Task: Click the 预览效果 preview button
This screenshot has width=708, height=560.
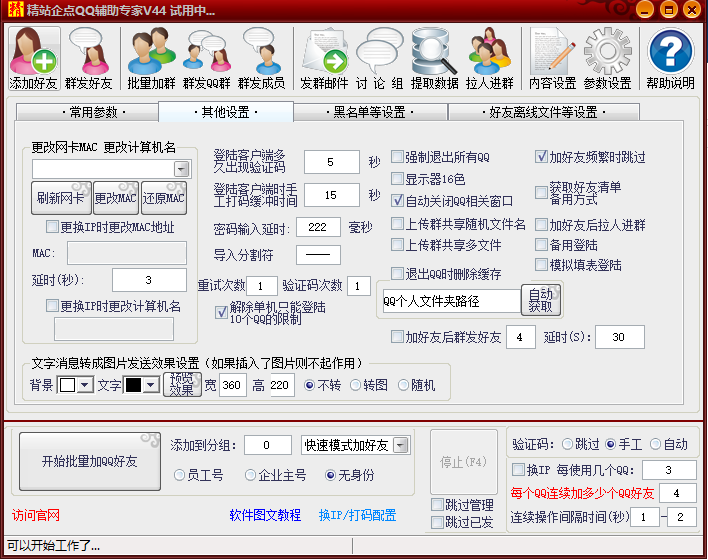Action: [182, 384]
